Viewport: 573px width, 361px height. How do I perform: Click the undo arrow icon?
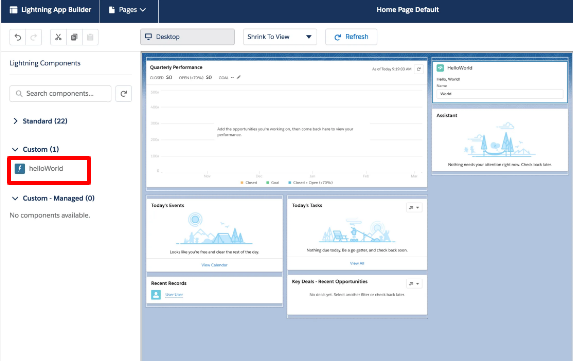click(x=18, y=37)
